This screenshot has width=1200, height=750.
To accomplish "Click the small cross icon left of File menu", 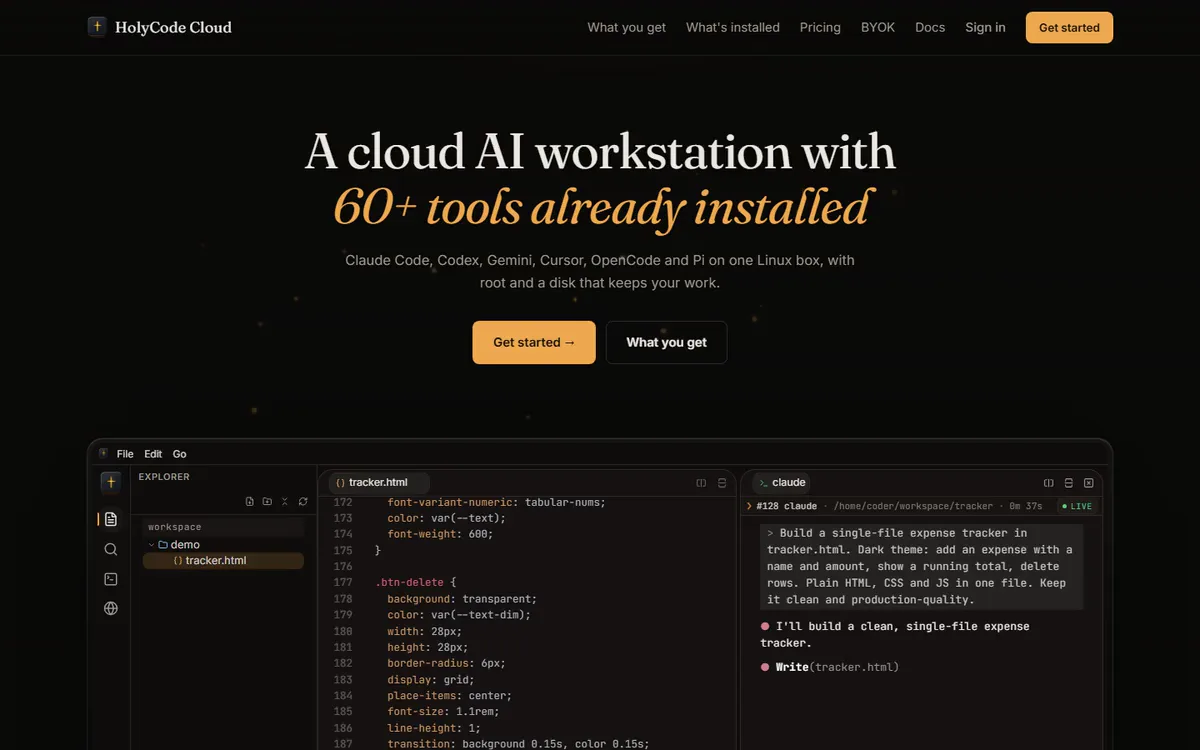I will point(103,453).
